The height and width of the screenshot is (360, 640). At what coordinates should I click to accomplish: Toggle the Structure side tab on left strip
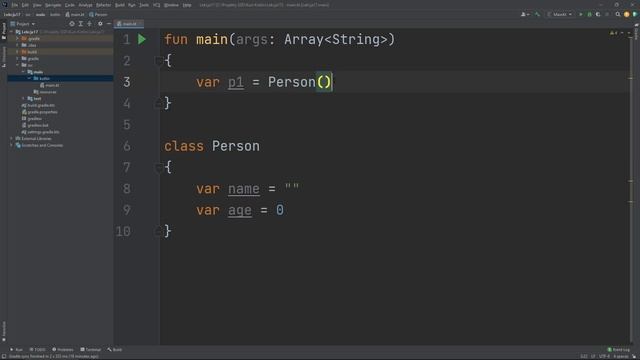coord(4,57)
